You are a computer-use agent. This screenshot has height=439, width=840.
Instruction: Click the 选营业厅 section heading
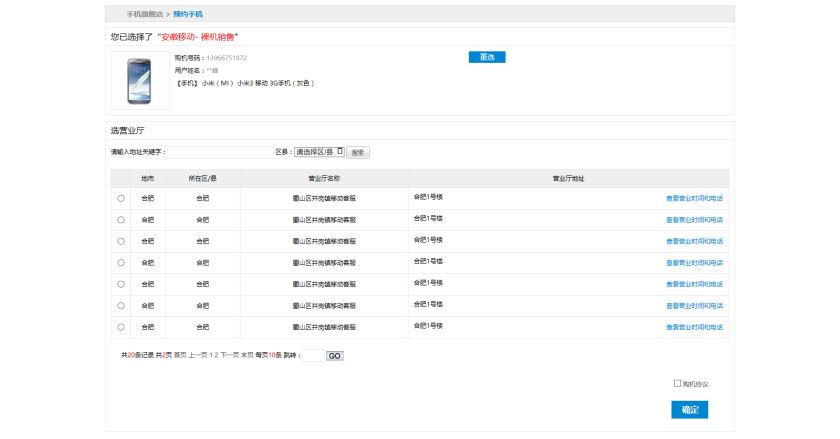click(x=128, y=130)
